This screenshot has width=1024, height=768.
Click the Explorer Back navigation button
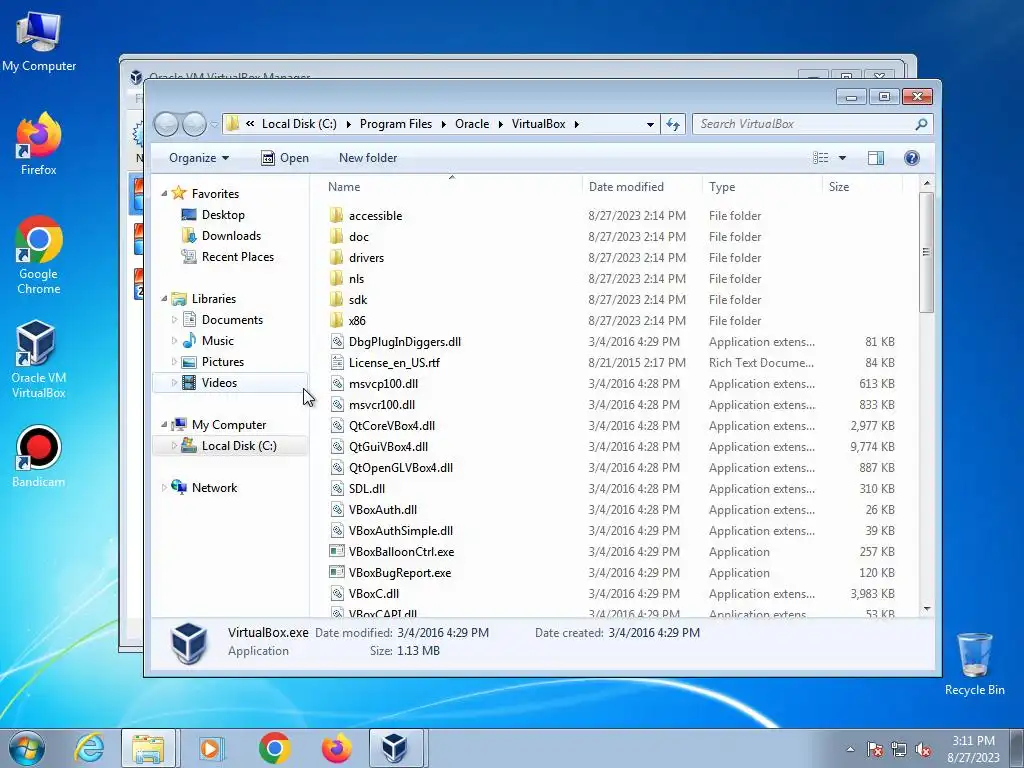(x=167, y=124)
